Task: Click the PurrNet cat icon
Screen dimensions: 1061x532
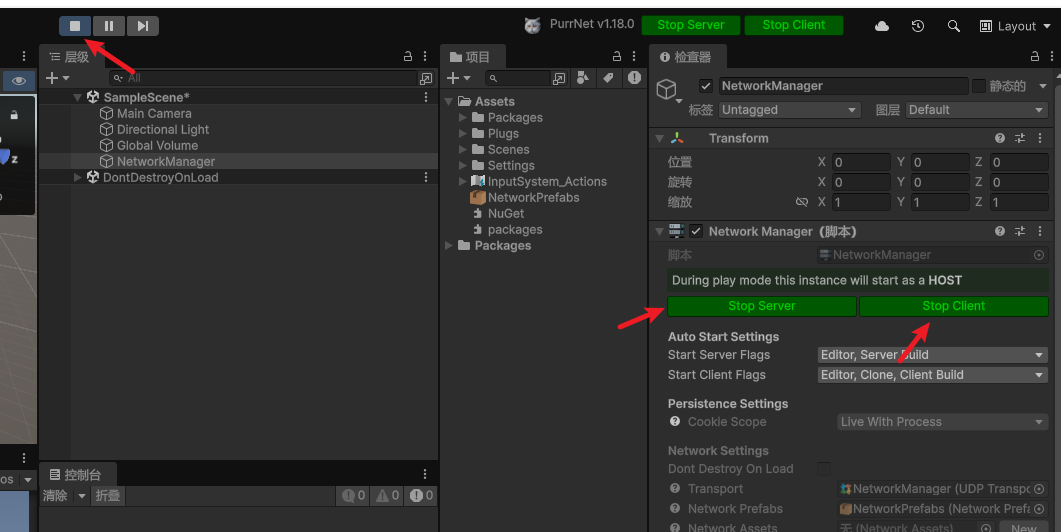Action: tap(533, 26)
